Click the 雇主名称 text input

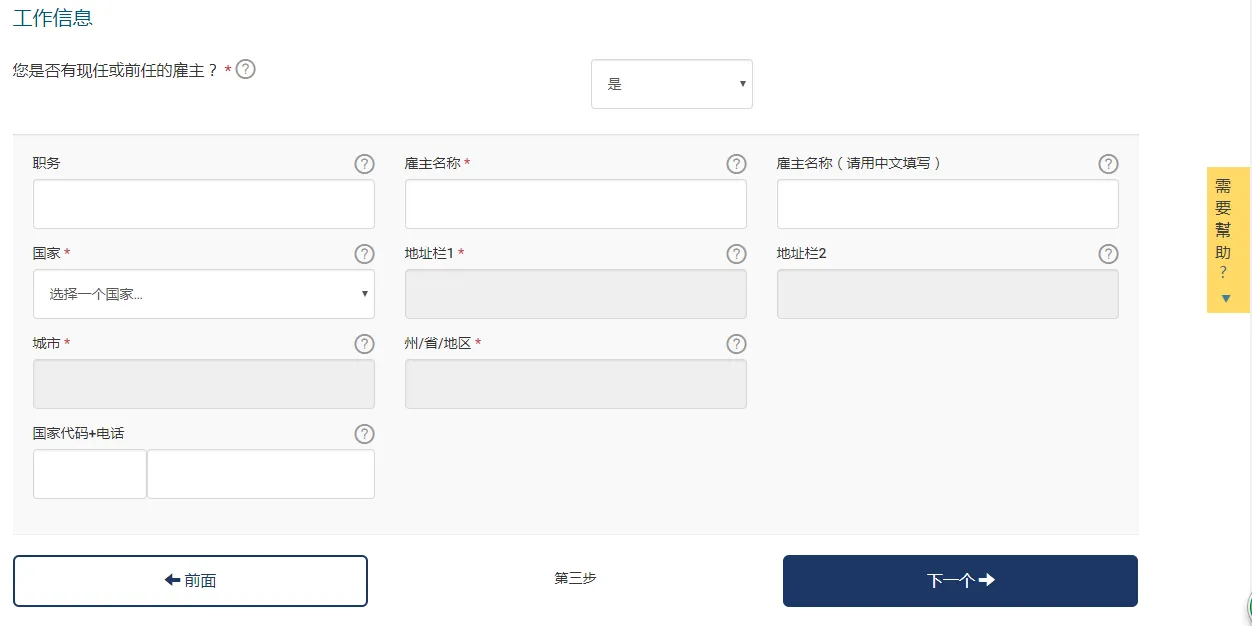[576, 204]
